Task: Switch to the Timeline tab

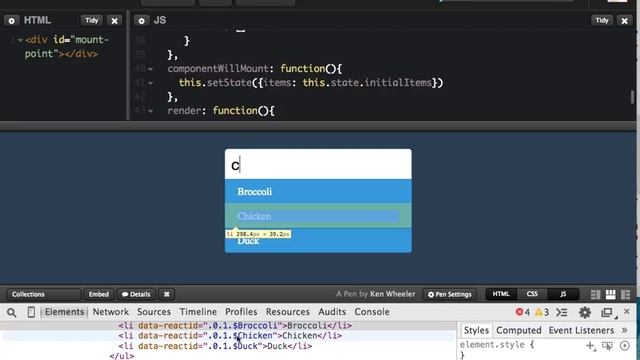Action: pyautogui.click(x=198, y=312)
